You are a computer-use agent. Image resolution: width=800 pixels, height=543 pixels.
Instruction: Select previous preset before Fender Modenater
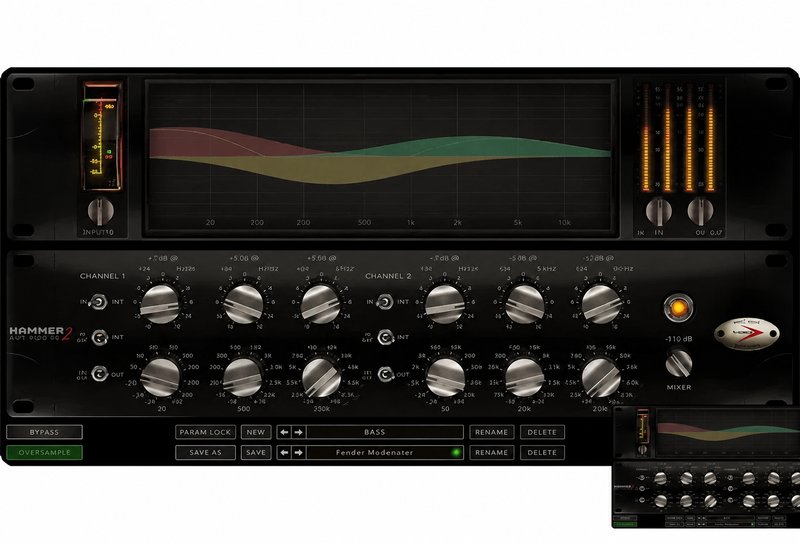pyautogui.click(x=284, y=452)
